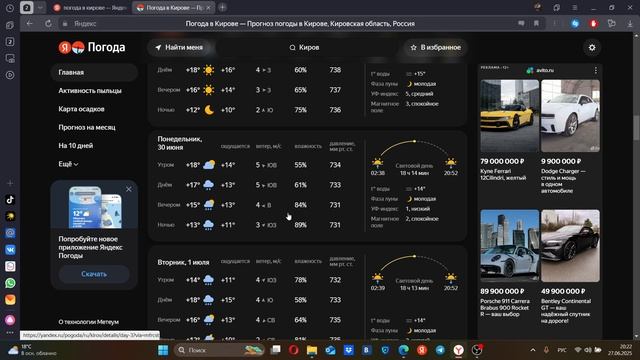Switch the РУС input language indicator
The width and height of the screenshot is (640, 360).
tap(562, 350)
